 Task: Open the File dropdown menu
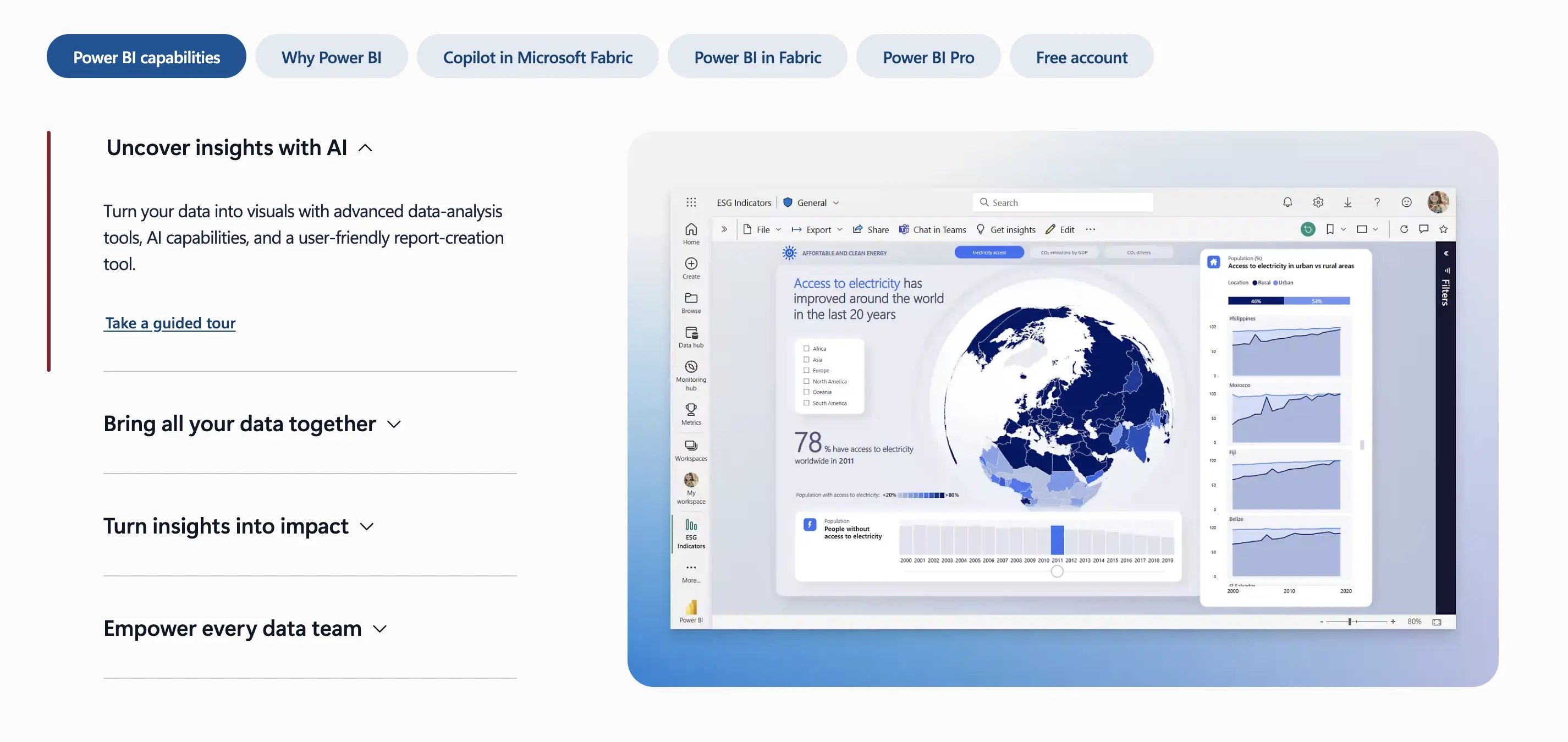pyautogui.click(x=762, y=229)
